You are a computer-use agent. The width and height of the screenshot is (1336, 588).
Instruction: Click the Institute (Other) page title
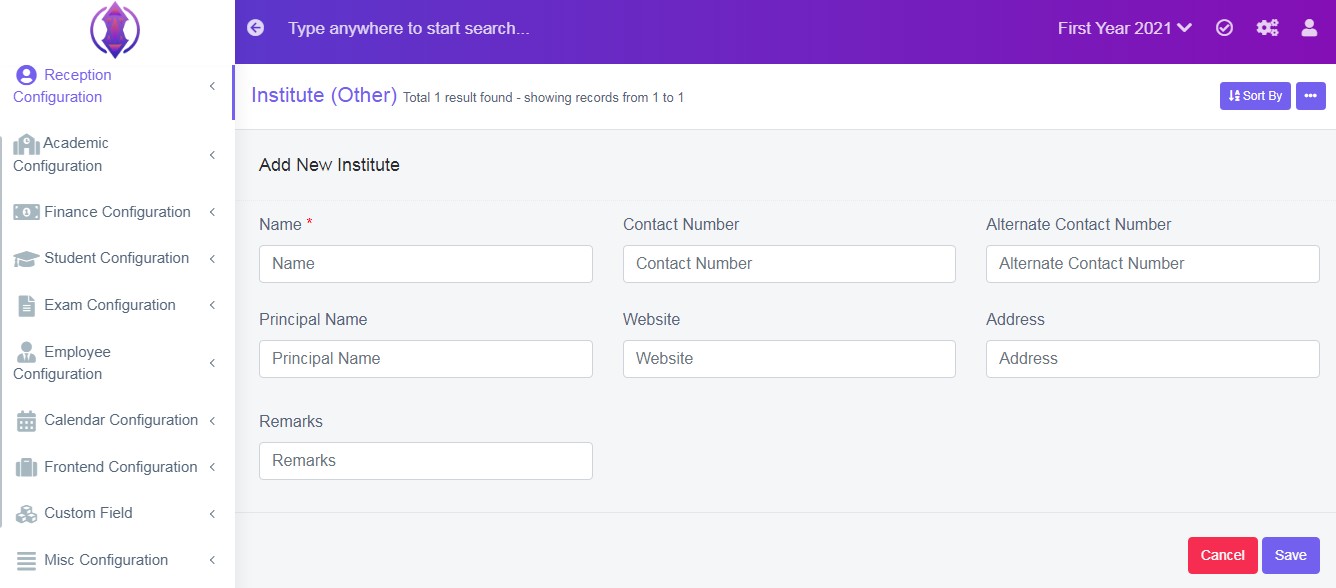324,95
